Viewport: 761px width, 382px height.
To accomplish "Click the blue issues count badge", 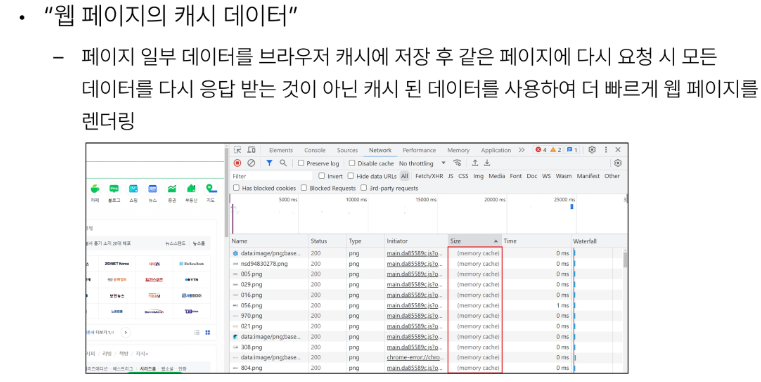I will (x=572, y=150).
